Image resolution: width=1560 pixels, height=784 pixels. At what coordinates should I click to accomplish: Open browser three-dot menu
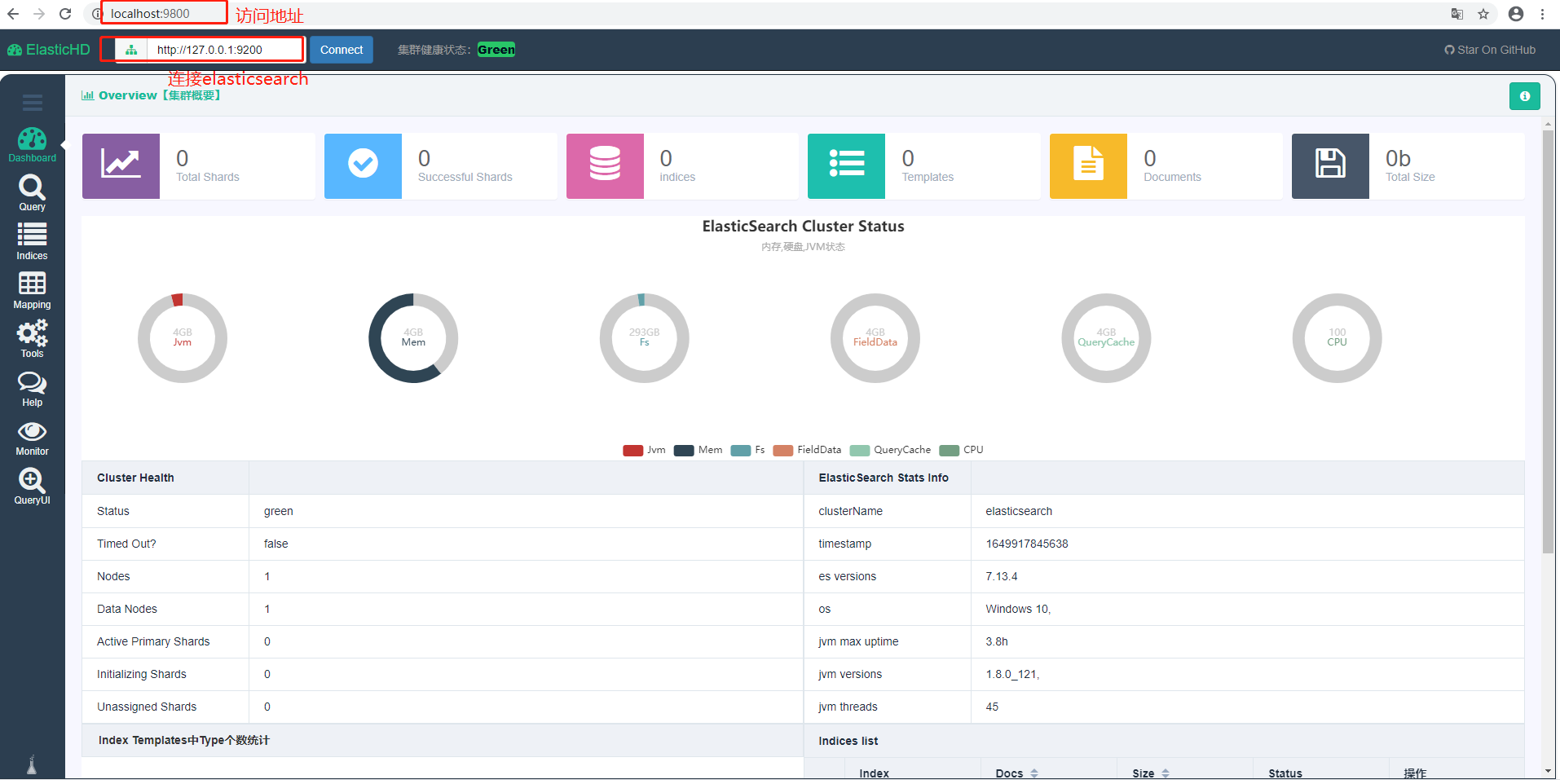pyautogui.click(x=1543, y=14)
